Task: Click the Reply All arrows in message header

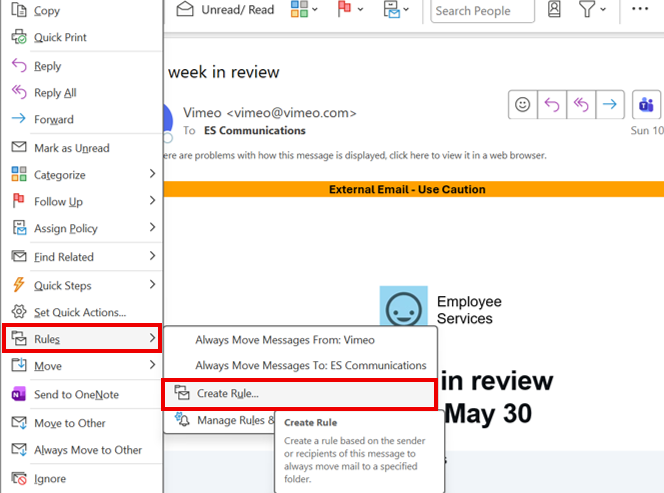Action: (581, 104)
